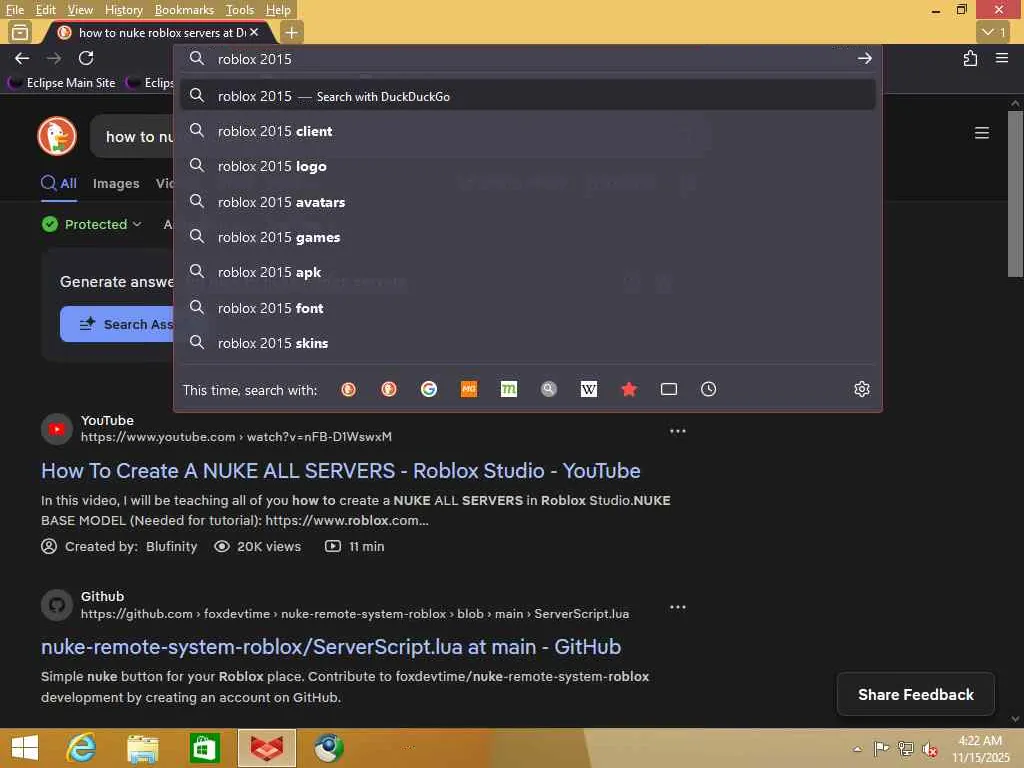Search this time with the orange MG engine
Screen dimensions: 1024x768
pos(469,389)
